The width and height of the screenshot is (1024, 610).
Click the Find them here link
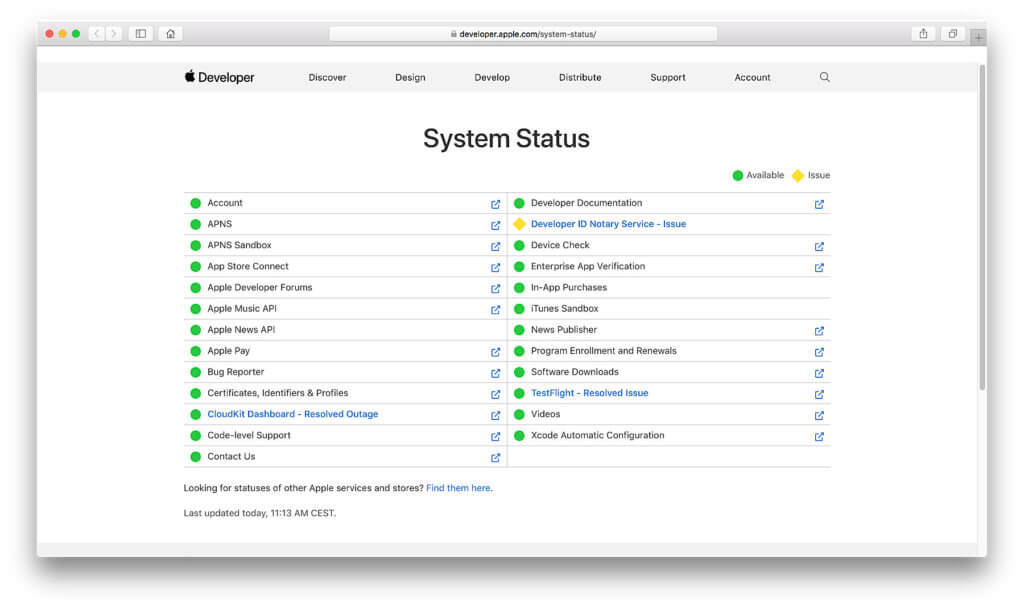458,488
